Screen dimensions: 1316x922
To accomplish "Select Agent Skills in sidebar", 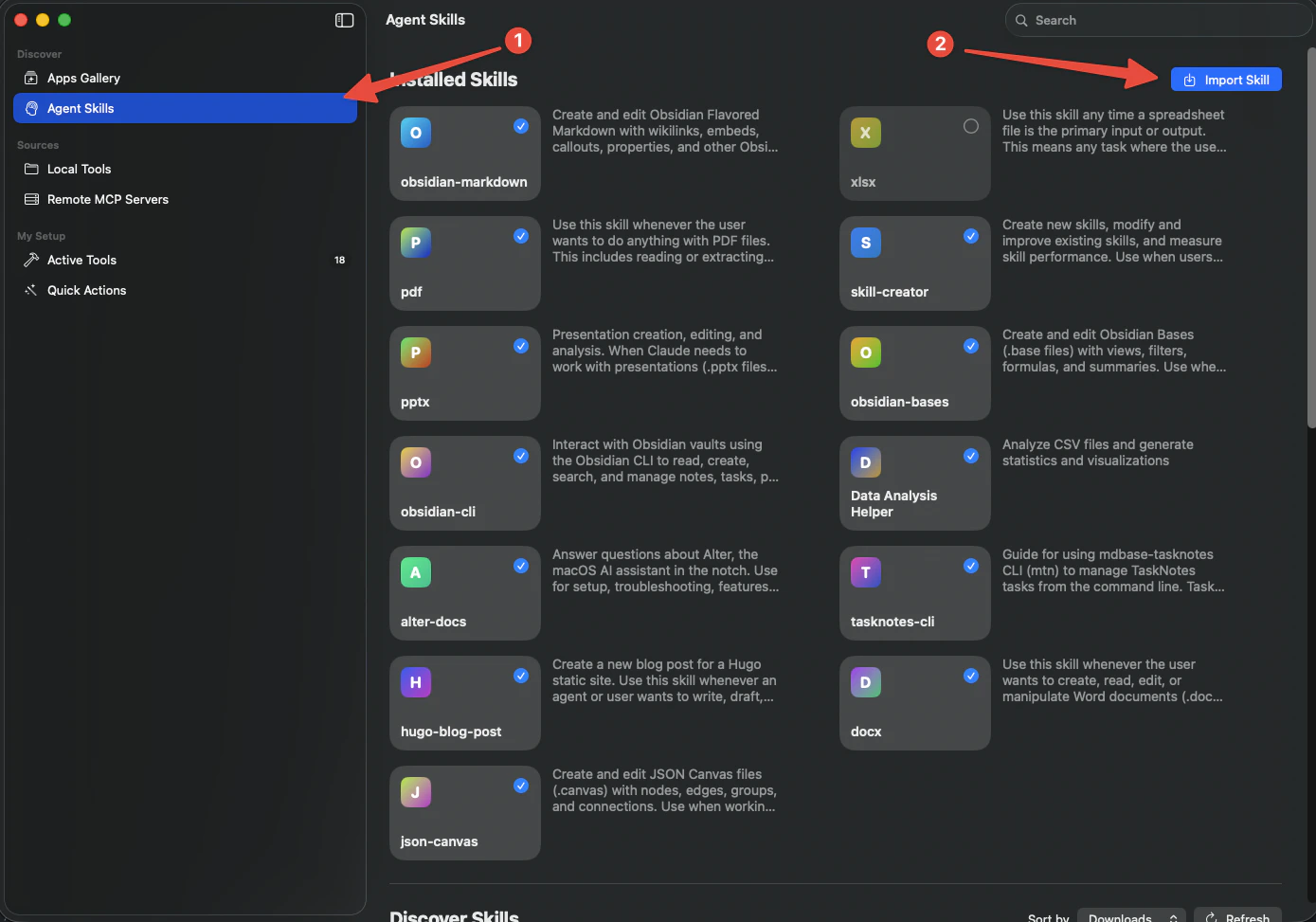I will [185, 108].
